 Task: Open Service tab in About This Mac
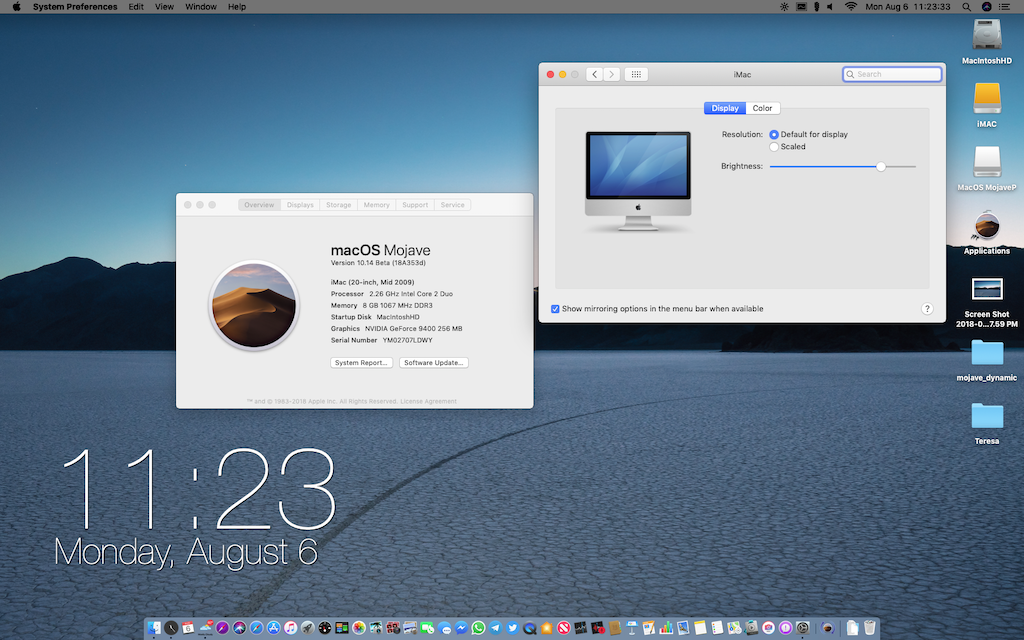[x=453, y=205]
